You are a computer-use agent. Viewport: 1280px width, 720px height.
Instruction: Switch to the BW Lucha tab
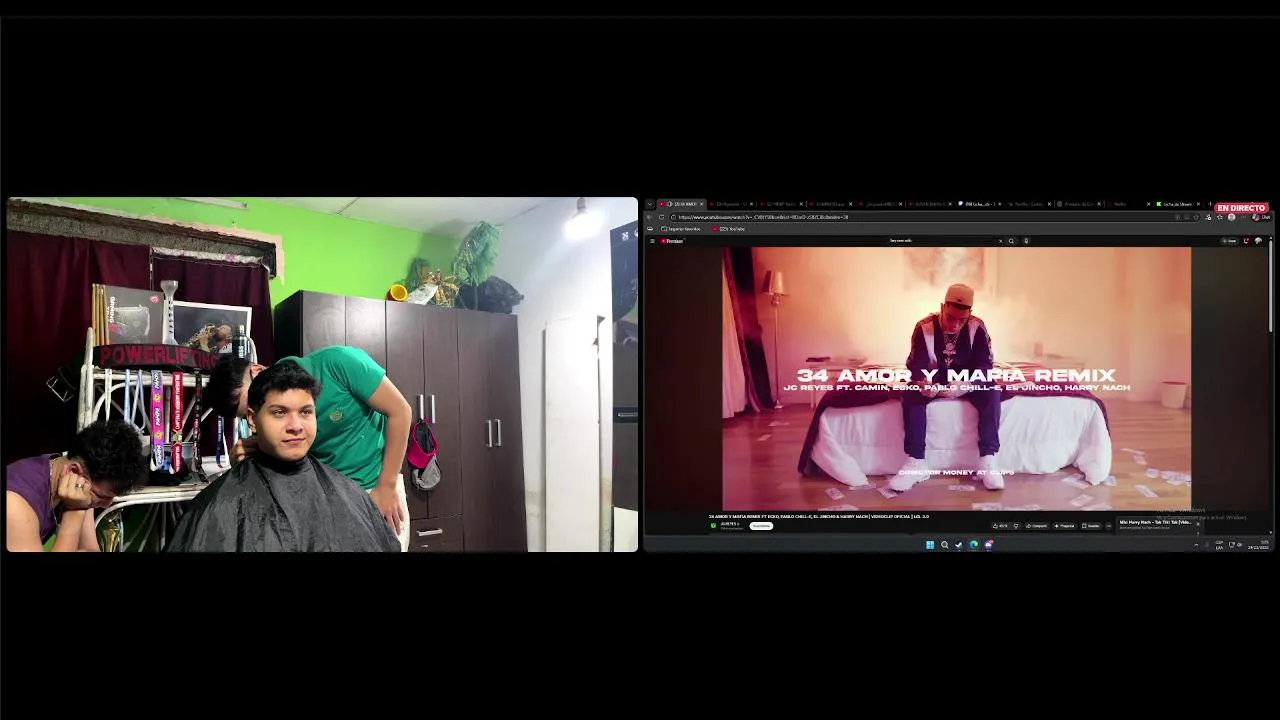980,204
